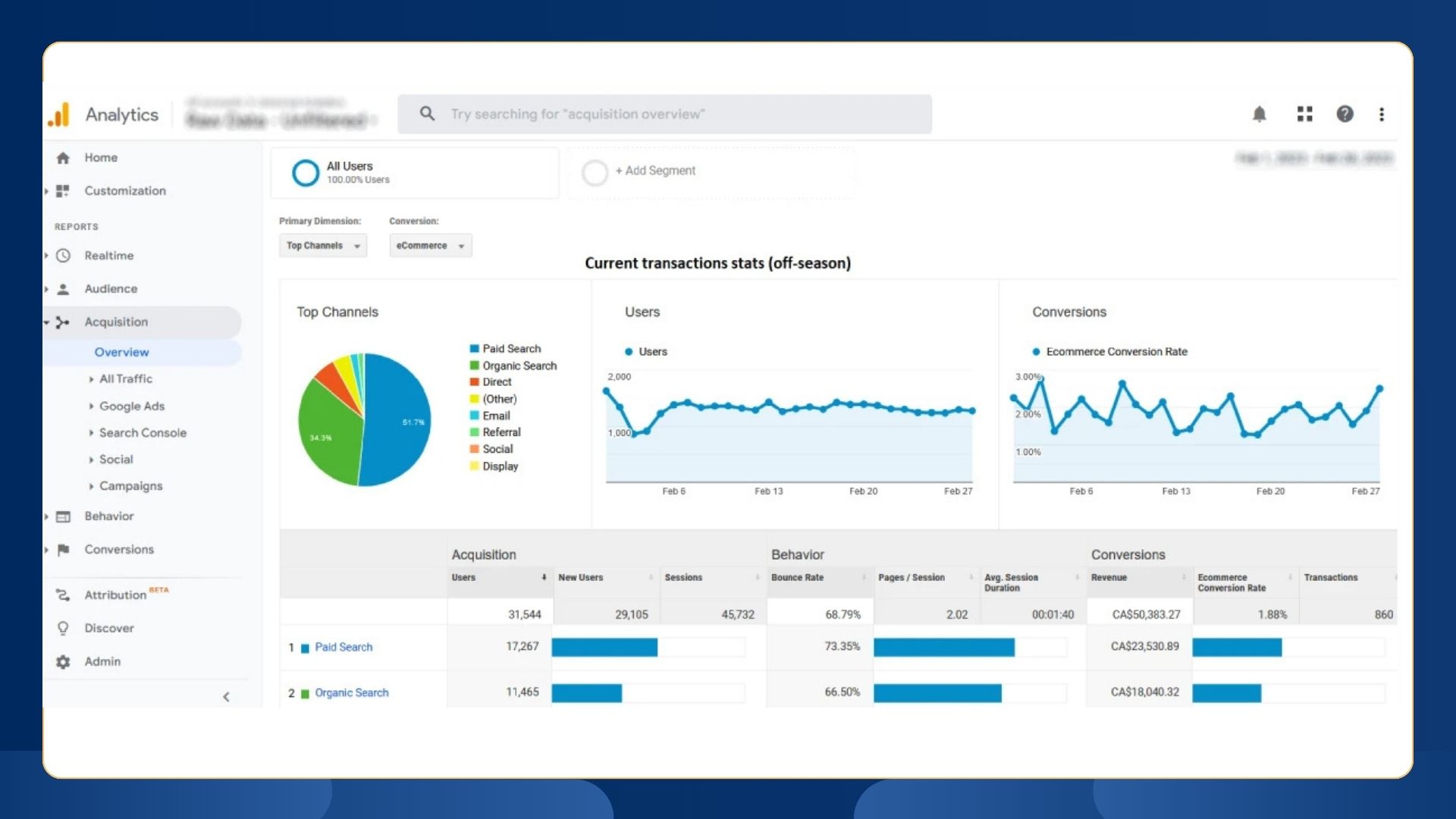The height and width of the screenshot is (819, 1456).
Task: Expand the Campaigns submenu
Action: click(91, 486)
